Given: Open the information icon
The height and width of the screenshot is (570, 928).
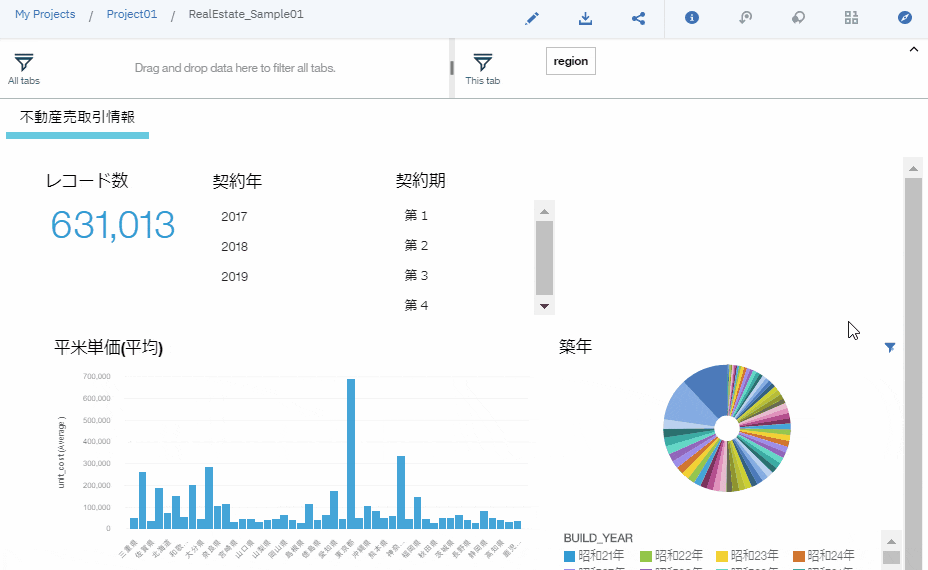Looking at the screenshot, I should point(691,18).
